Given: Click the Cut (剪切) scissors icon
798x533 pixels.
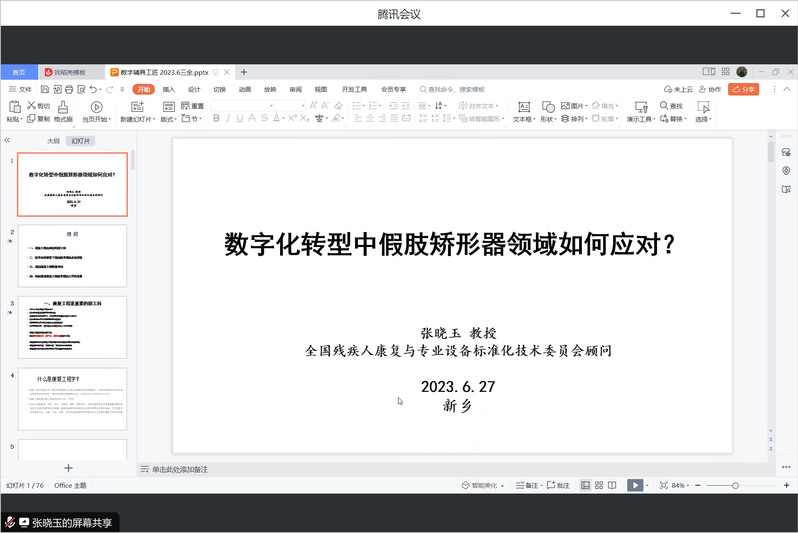Looking at the screenshot, I should tap(32, 105).
